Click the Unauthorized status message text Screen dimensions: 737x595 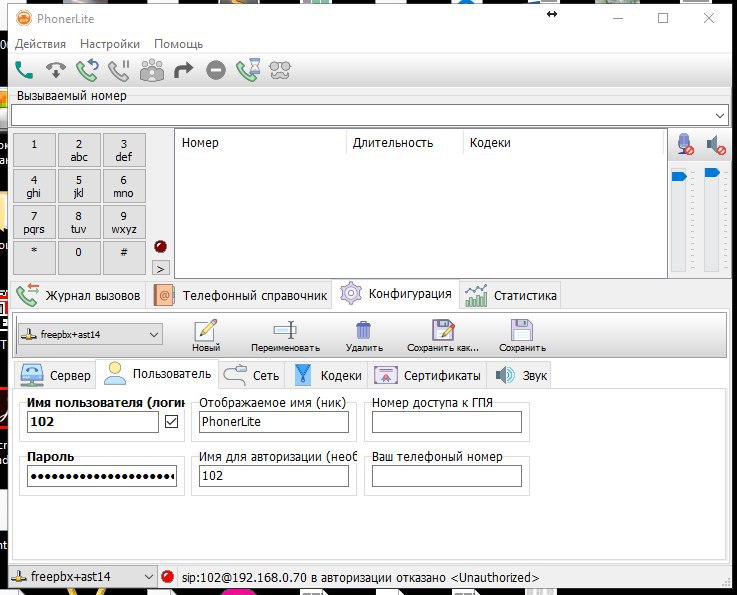coord(360,578)
